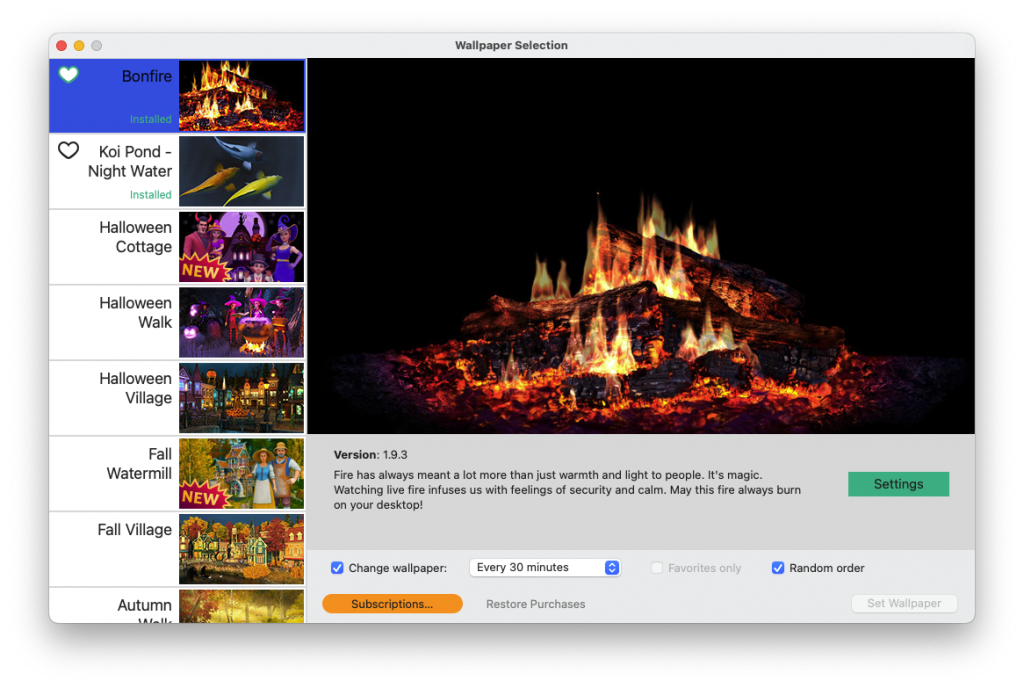Click the Bonfire title text
The height and width of the screenshot is (688, 1024).
coord(146,76)
